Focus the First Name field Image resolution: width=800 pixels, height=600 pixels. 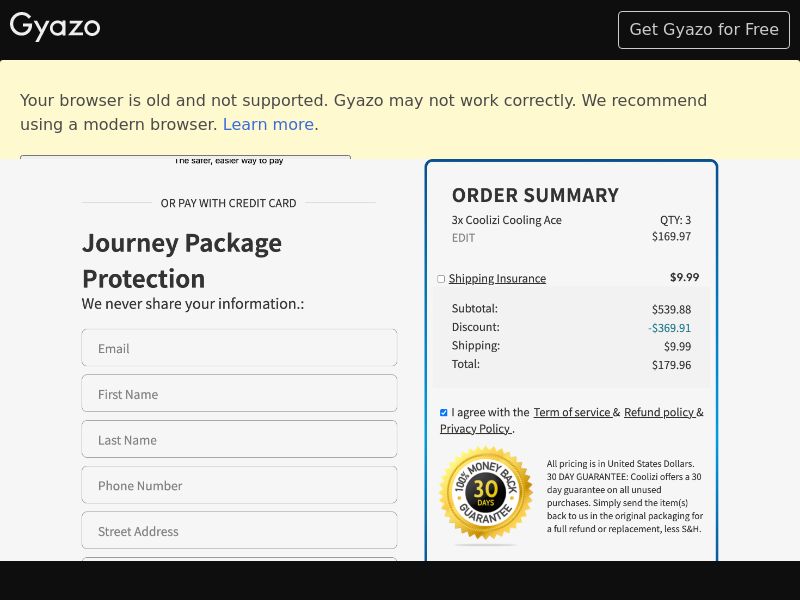point(239,393)
